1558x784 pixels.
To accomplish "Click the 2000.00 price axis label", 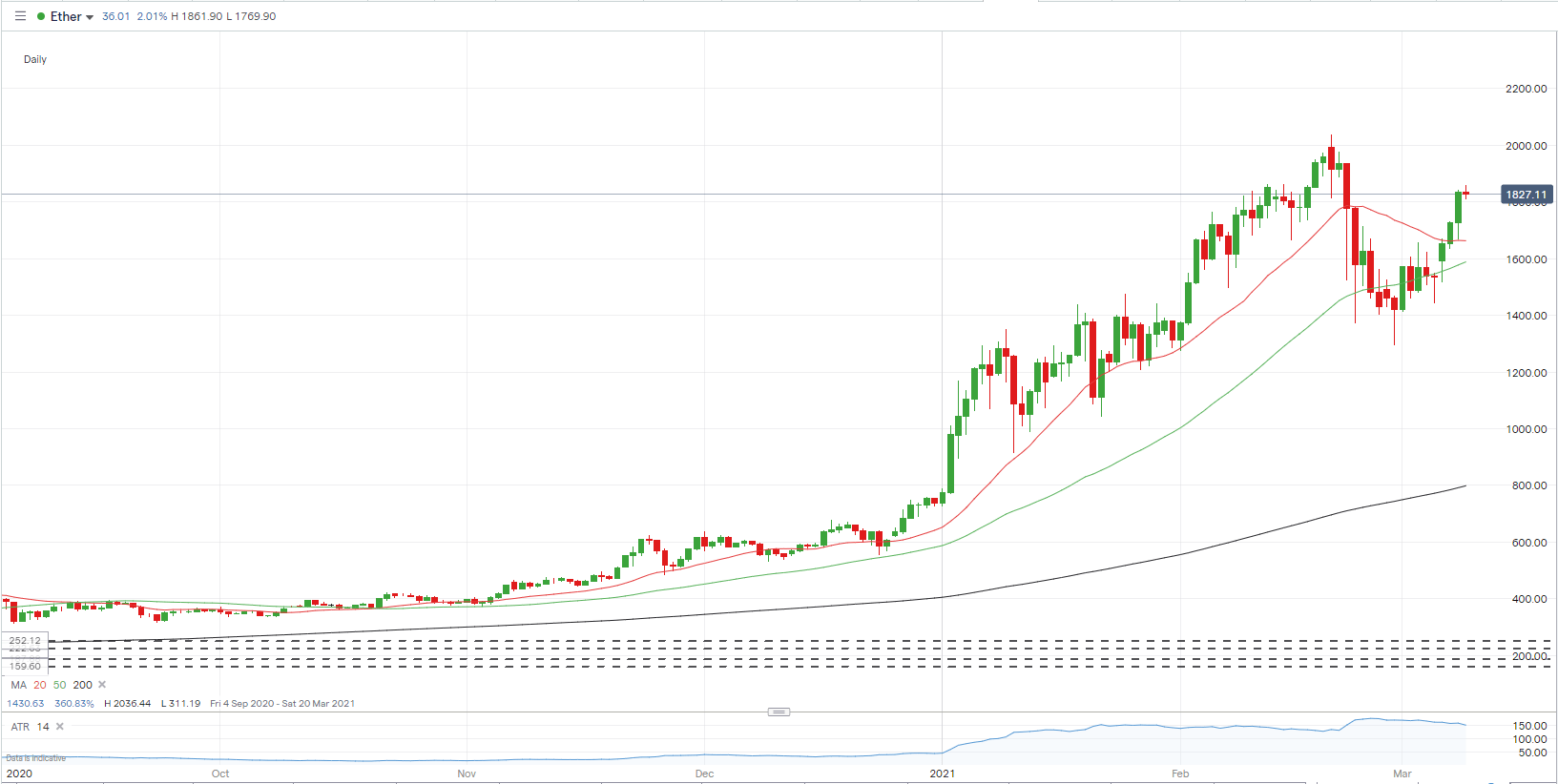I will pyautogui.click(x=1527, y=146).
